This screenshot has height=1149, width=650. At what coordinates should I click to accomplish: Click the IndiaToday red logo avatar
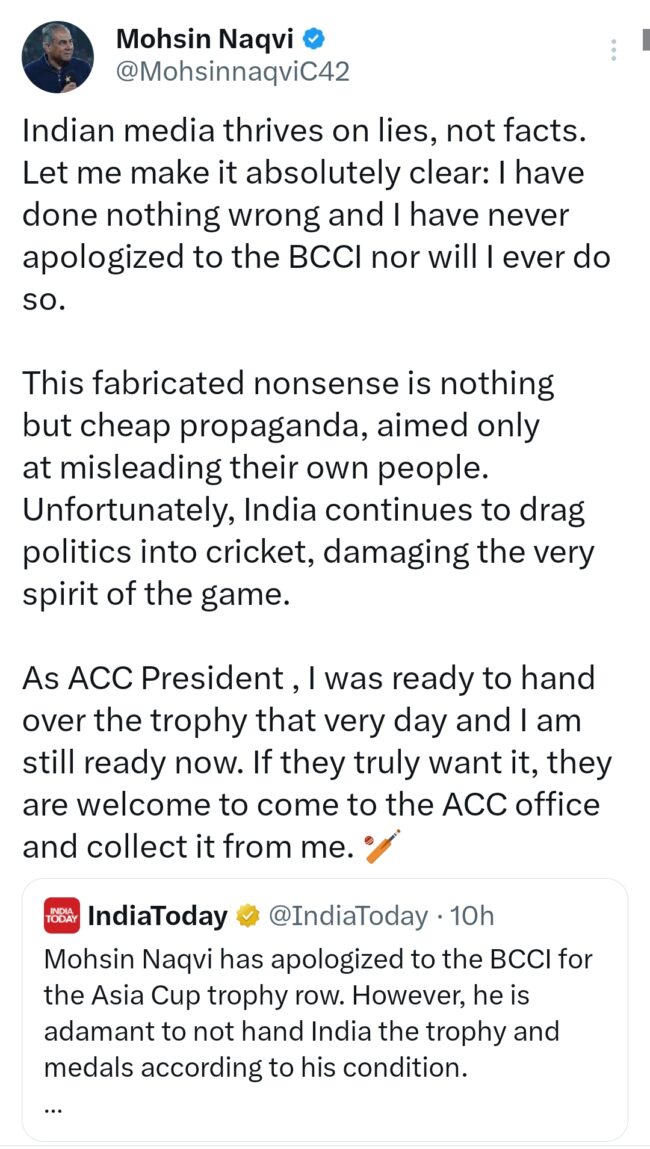tap(62, 915)
